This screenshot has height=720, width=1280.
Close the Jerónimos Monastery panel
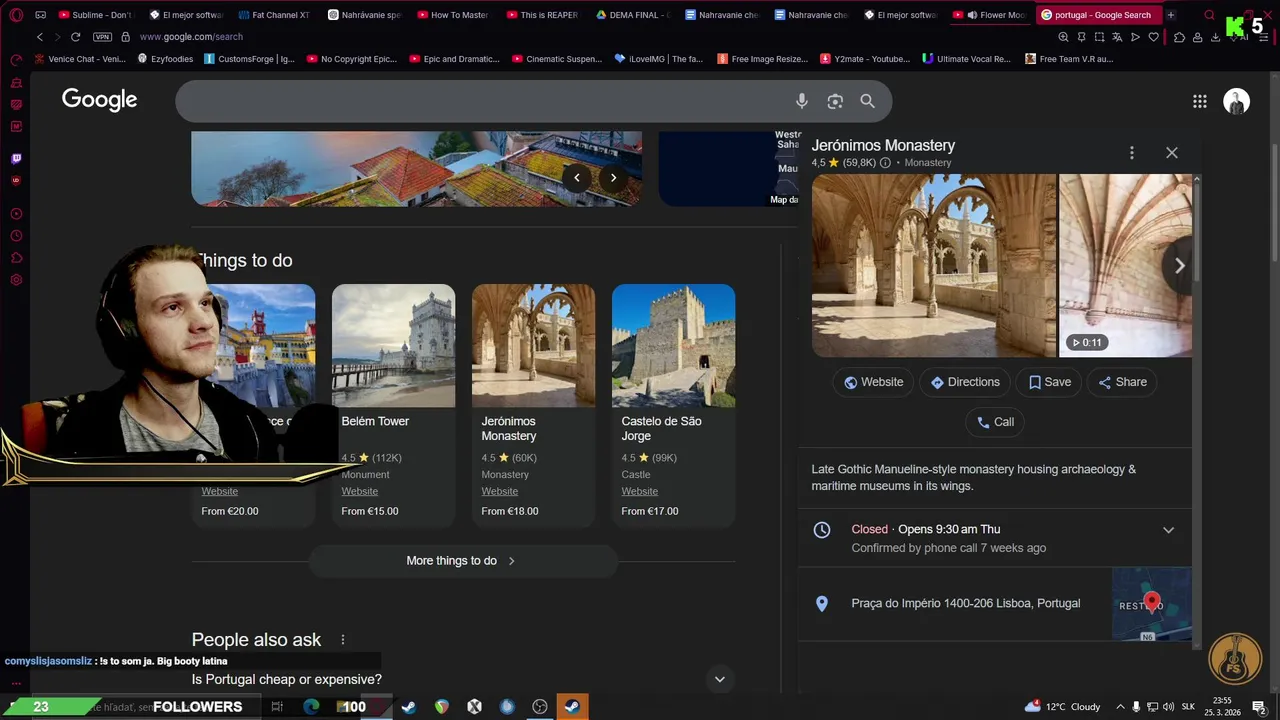point(1171,153)
